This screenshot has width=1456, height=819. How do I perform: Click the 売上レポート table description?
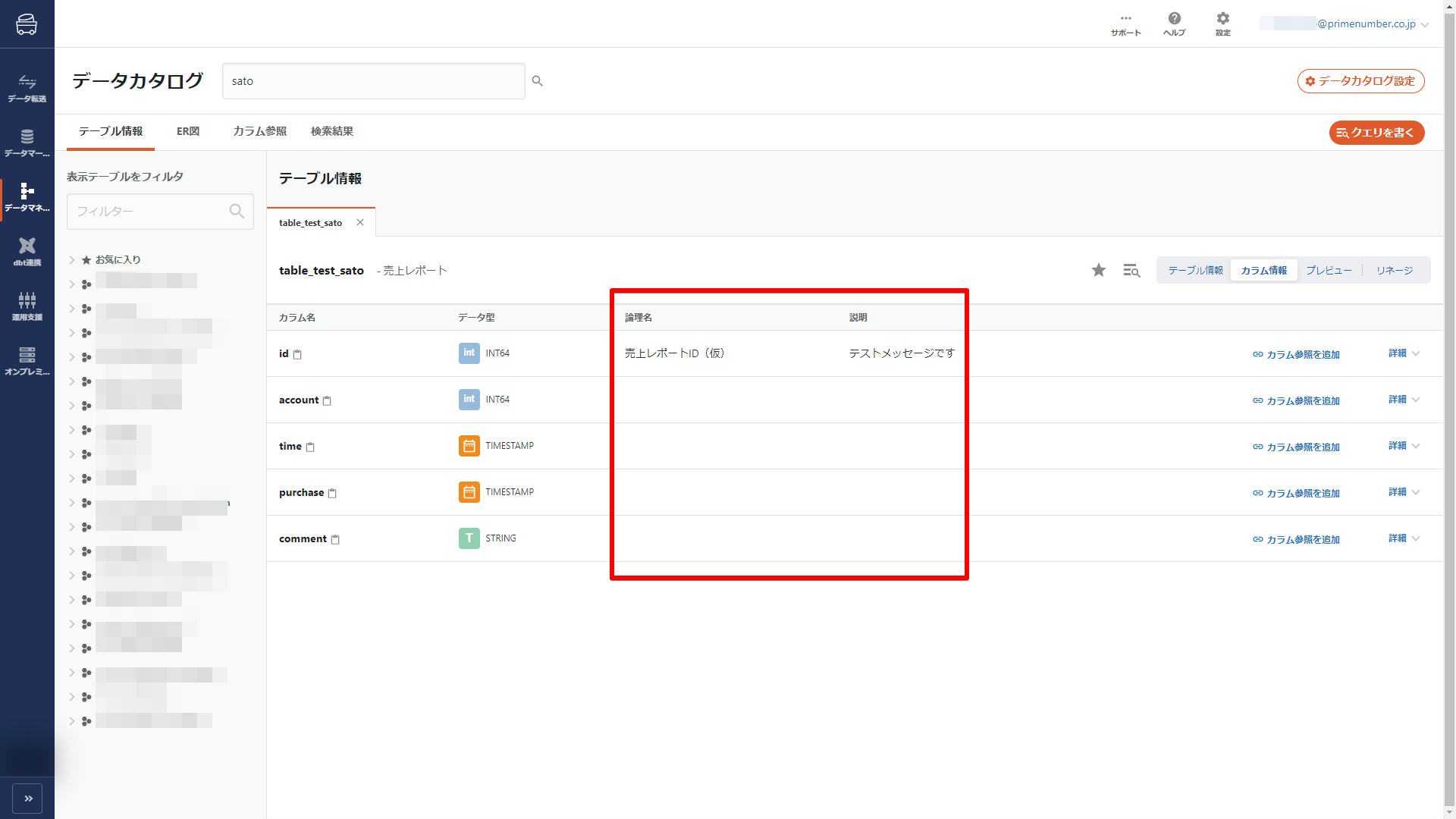click(415, 271)
